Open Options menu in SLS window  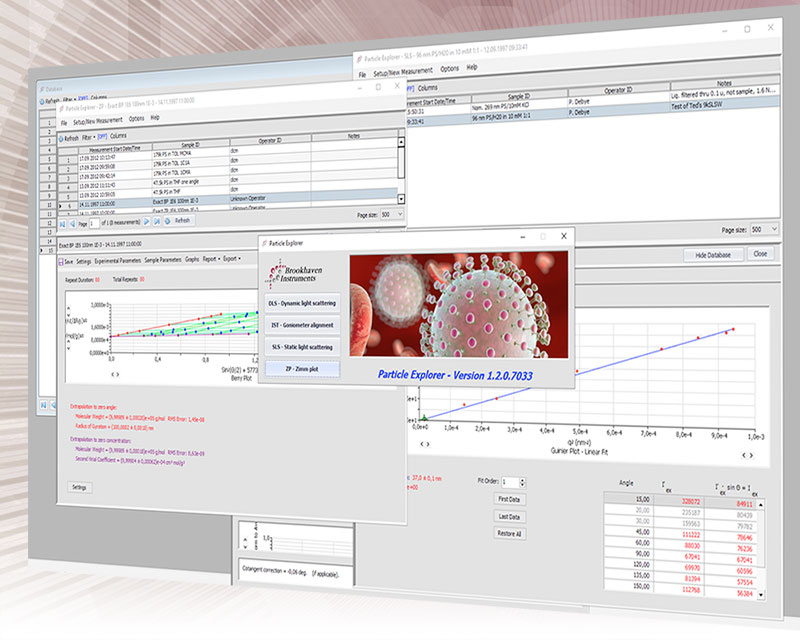coord(449,69)
